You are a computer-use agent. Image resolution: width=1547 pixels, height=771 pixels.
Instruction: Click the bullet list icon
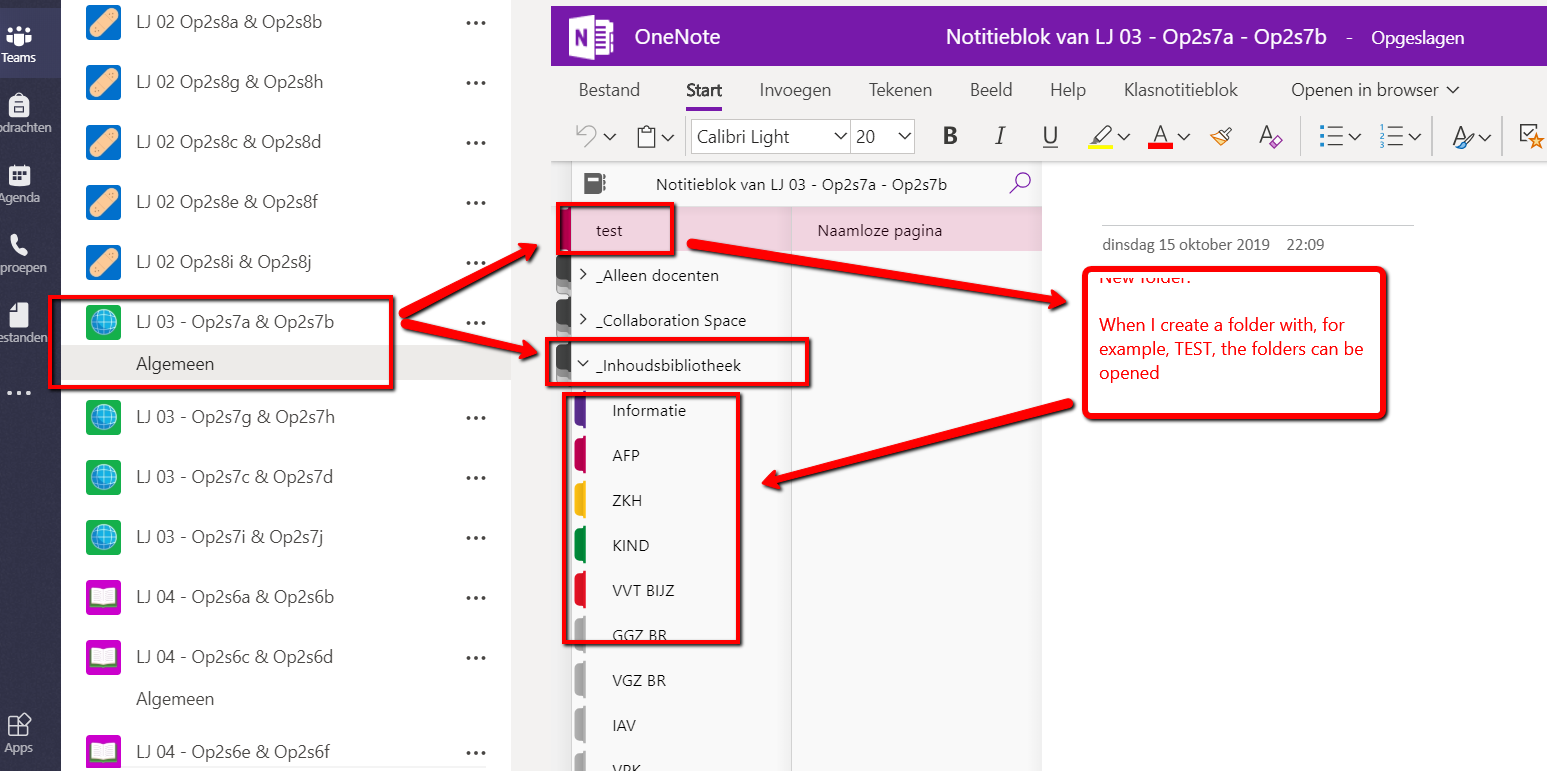click(x=1331, y=137)
